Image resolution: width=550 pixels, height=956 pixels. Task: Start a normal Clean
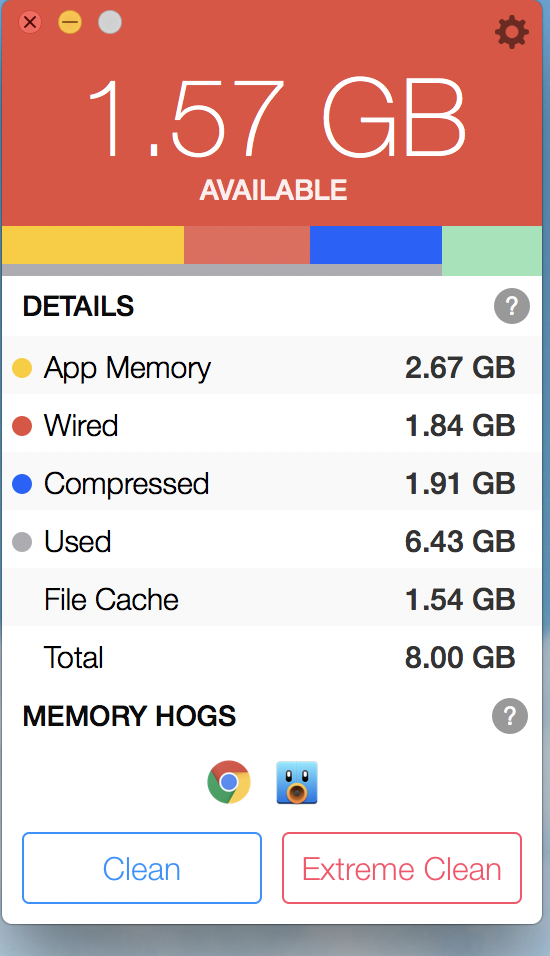(x=142, y=868)
